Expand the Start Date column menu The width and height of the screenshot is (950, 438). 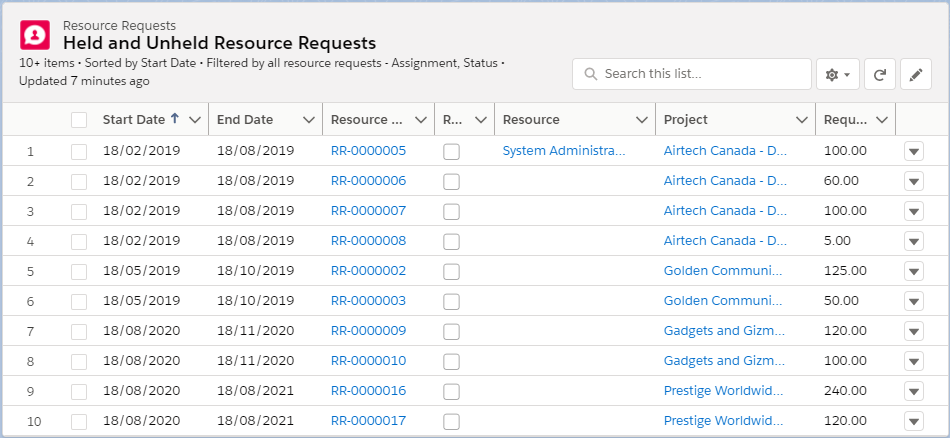[x=194, y=120]
